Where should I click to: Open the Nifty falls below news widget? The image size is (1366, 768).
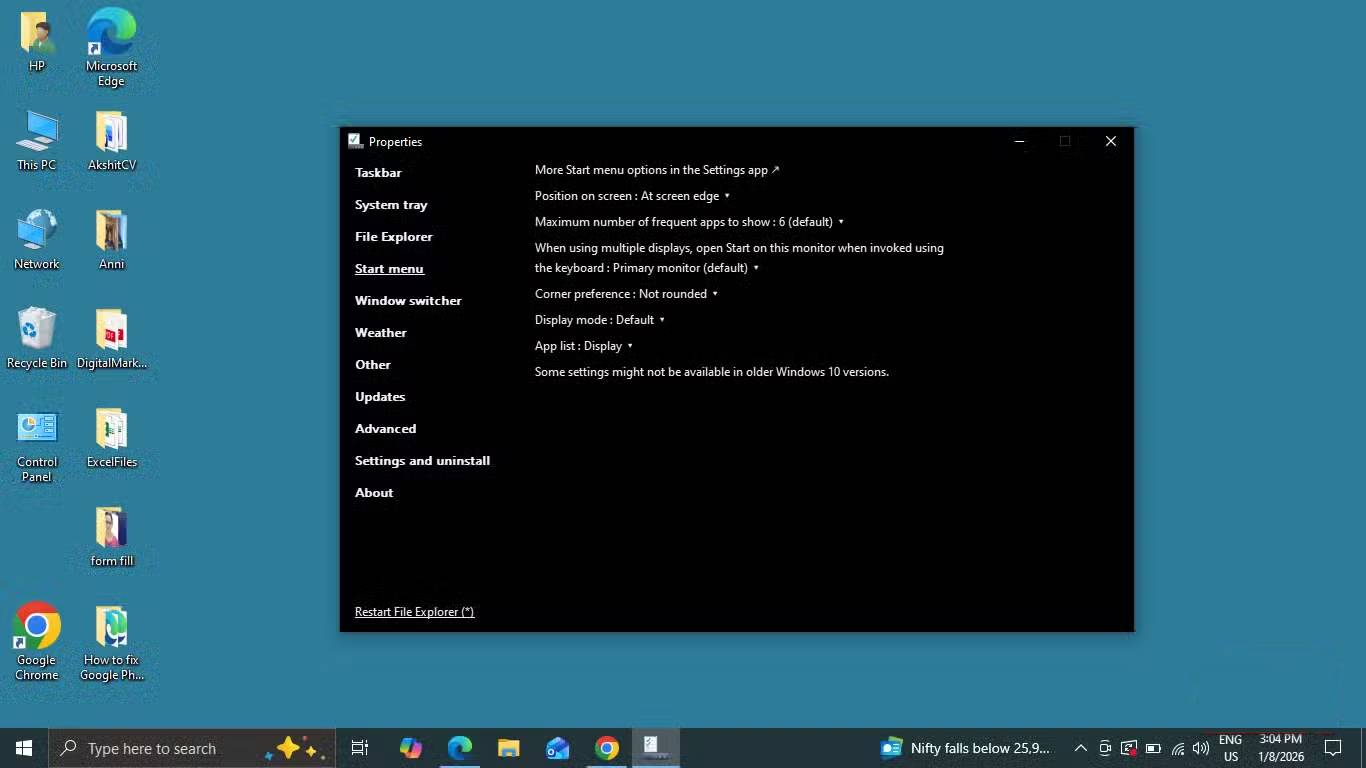pos(965,748)
